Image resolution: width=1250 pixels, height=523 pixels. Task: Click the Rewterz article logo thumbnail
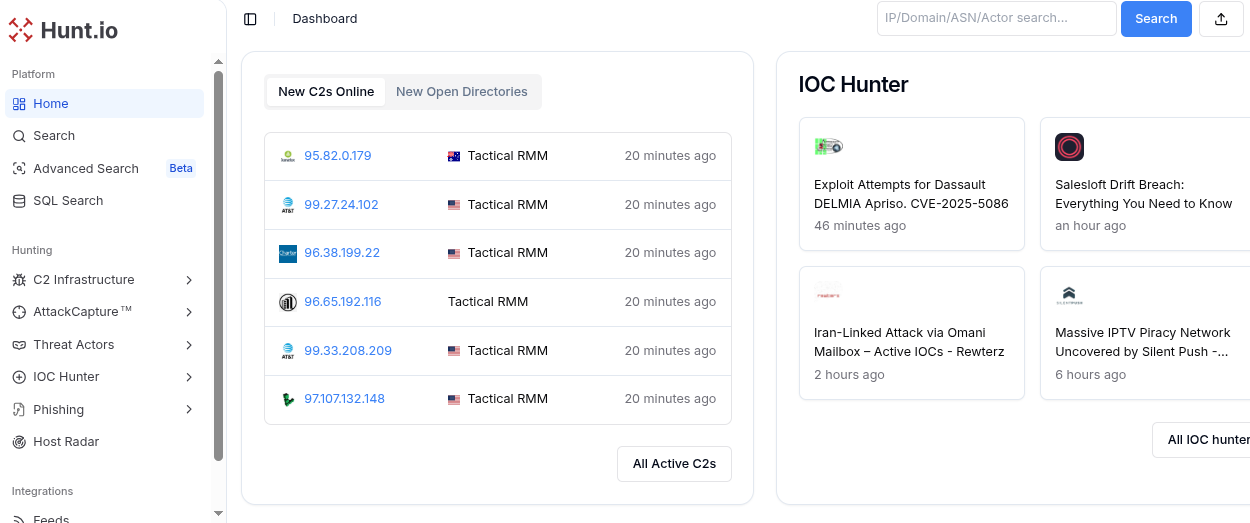point(828,295)
